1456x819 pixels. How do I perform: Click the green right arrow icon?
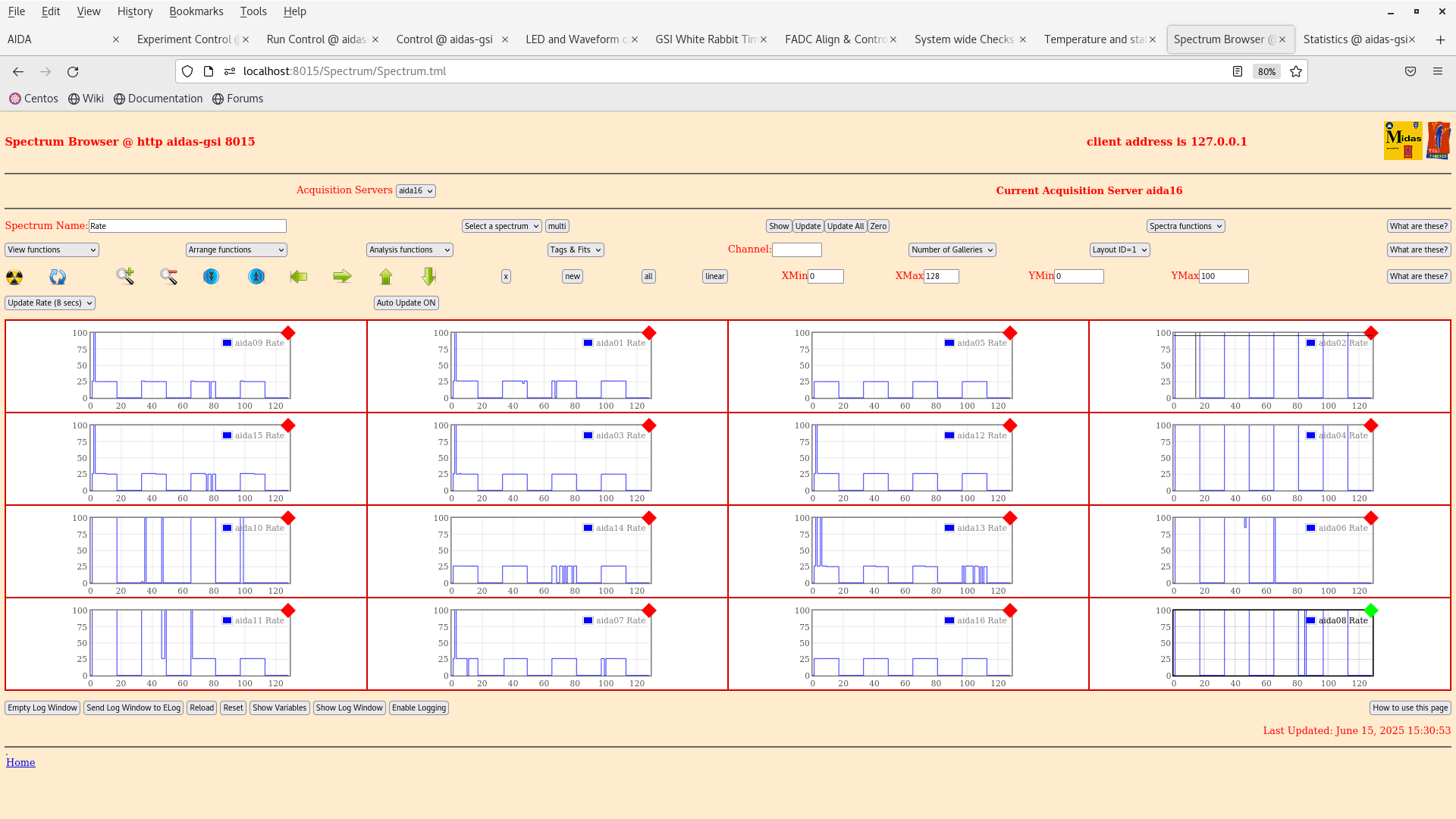(342, 277)
